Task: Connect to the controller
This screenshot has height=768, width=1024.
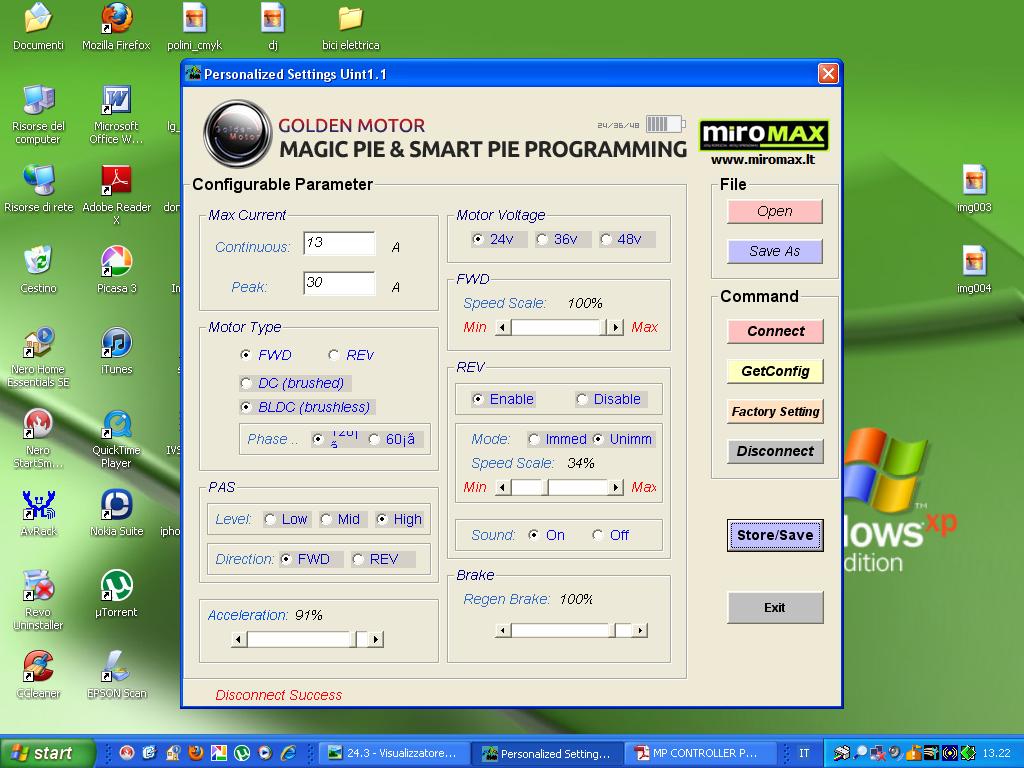Action: point(775,331)
